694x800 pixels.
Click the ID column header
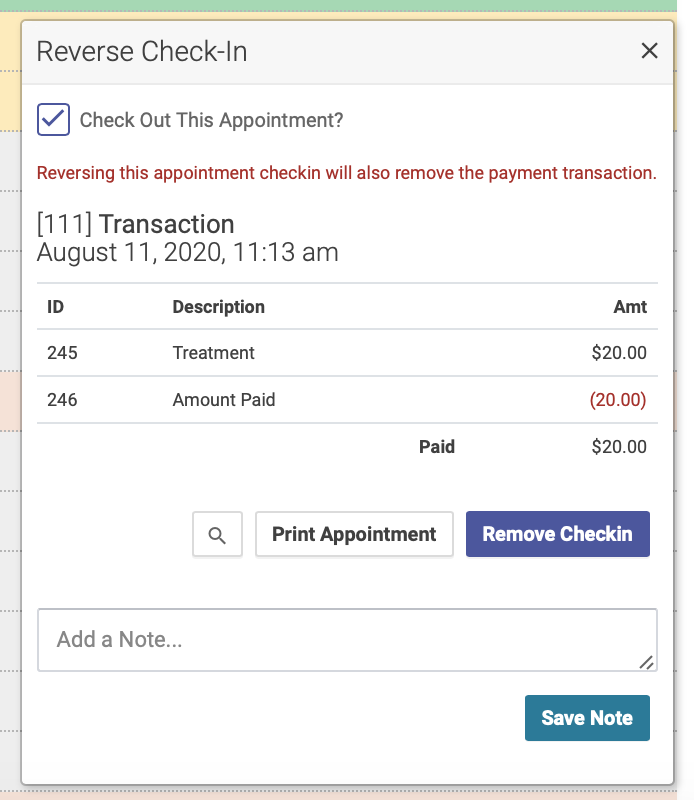coord(55,307)
